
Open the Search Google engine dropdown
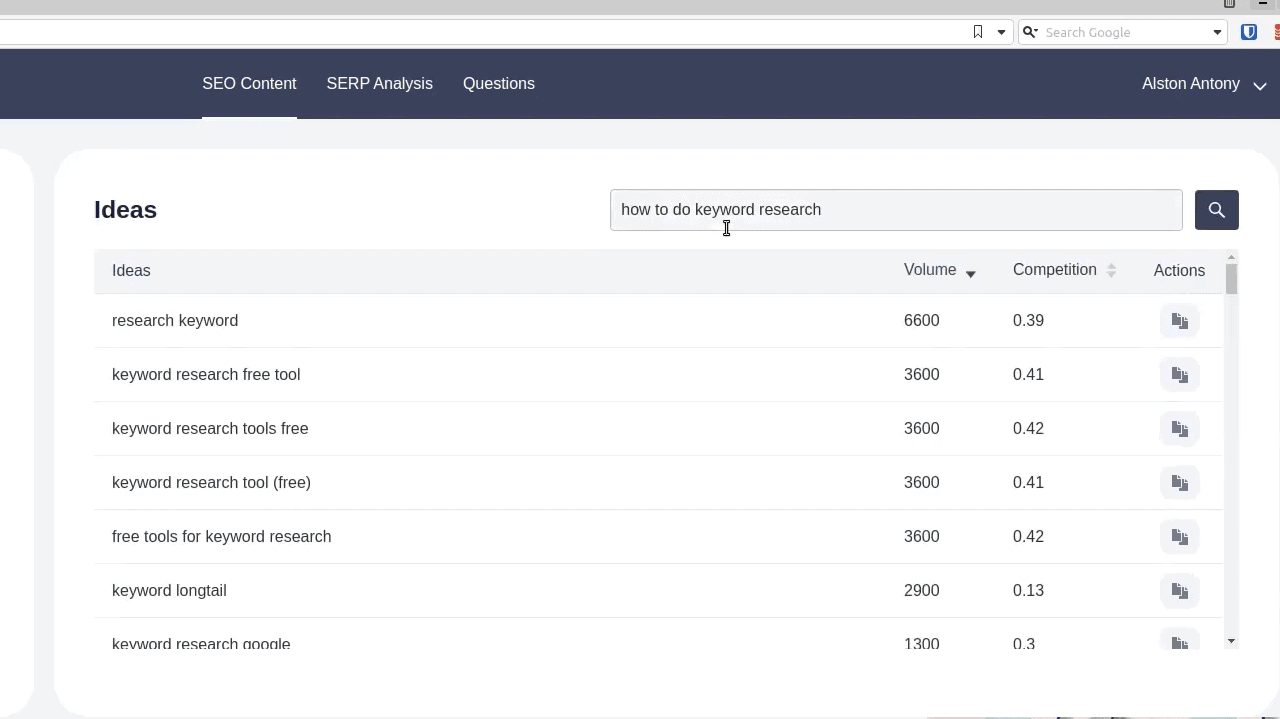[x=1217, y=32]
